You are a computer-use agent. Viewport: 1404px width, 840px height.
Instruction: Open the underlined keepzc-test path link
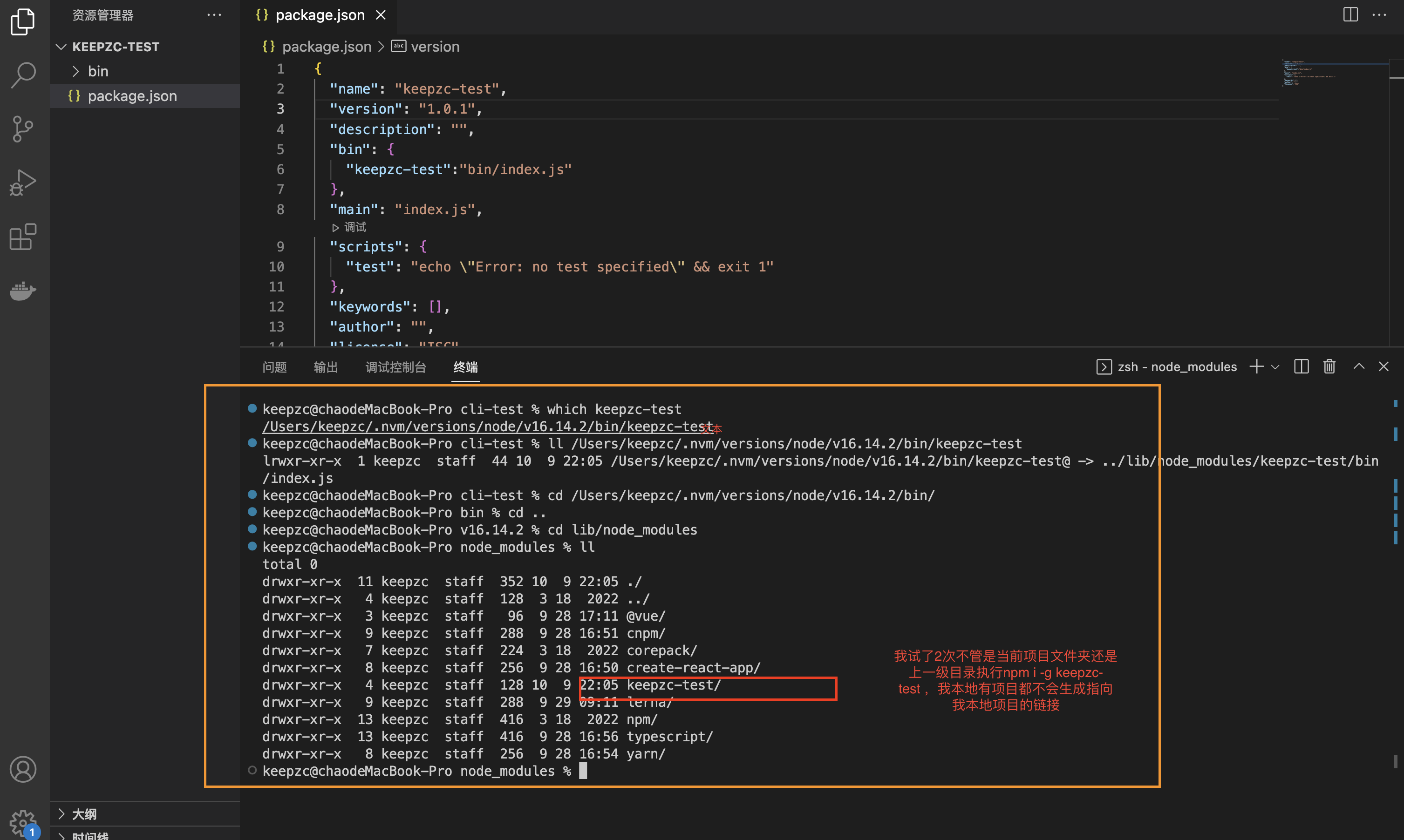click(x=487, y=426)
